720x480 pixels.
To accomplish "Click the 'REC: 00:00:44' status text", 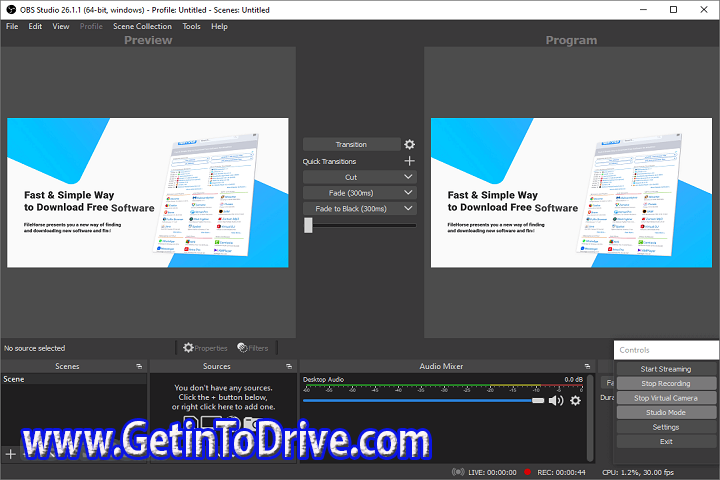I will tap(561, 472).
